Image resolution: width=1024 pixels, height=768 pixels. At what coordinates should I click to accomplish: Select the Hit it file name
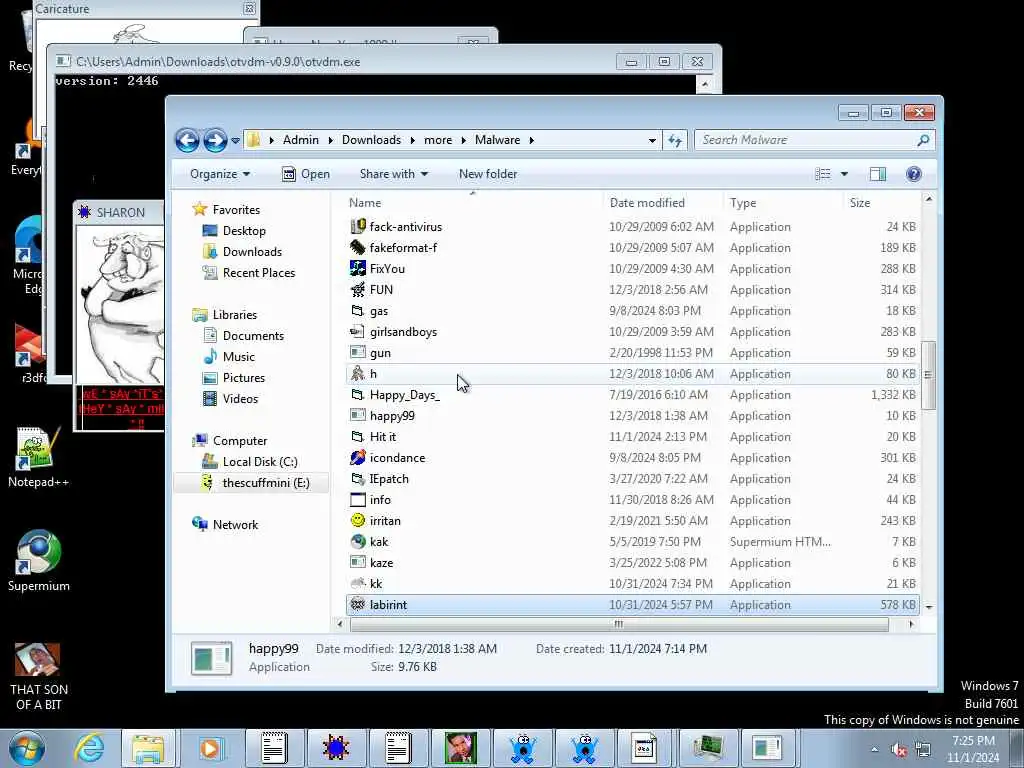click(383, 437)
